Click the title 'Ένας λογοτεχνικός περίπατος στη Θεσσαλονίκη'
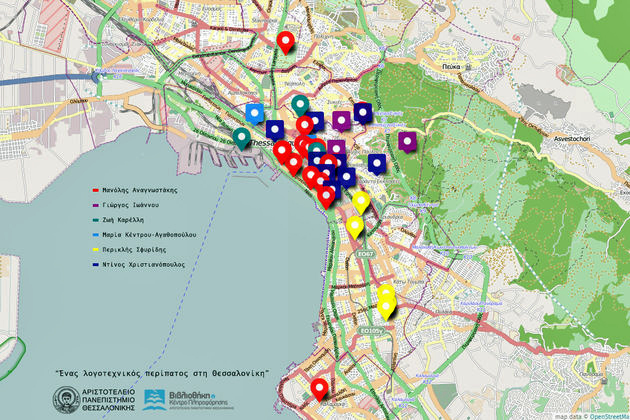This screenshot has height=420, width=630. (x=162, y=373)
